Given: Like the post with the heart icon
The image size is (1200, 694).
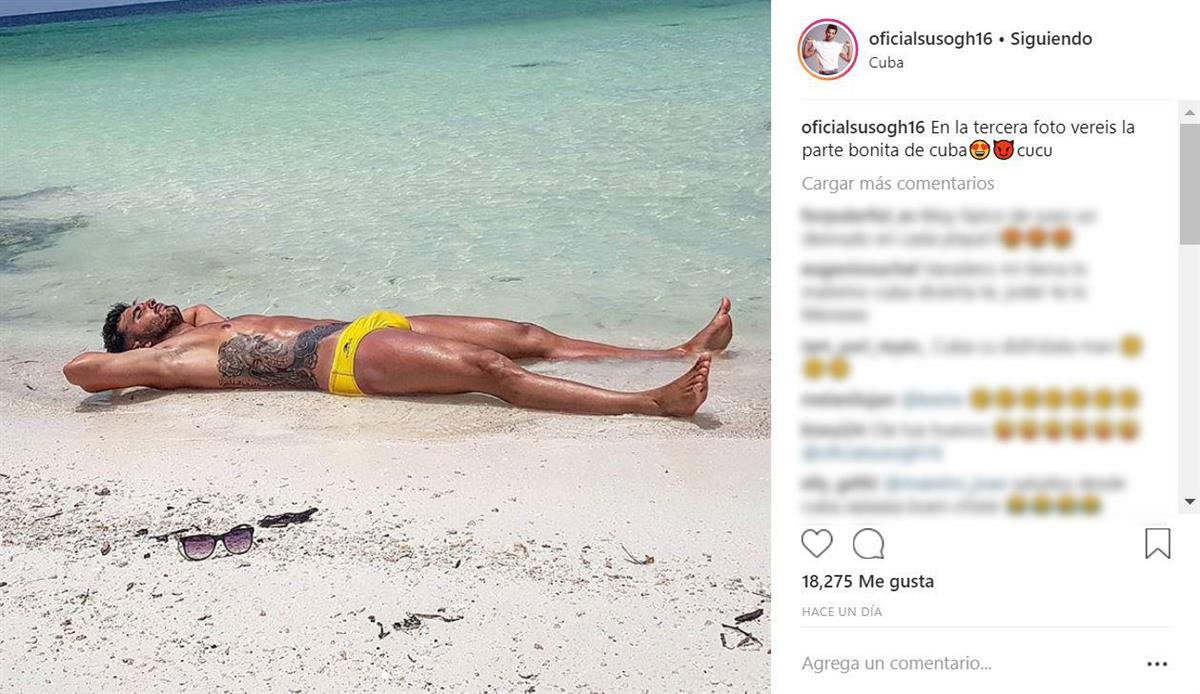Looking at the screenshot, I should click(x=817, y=543).
